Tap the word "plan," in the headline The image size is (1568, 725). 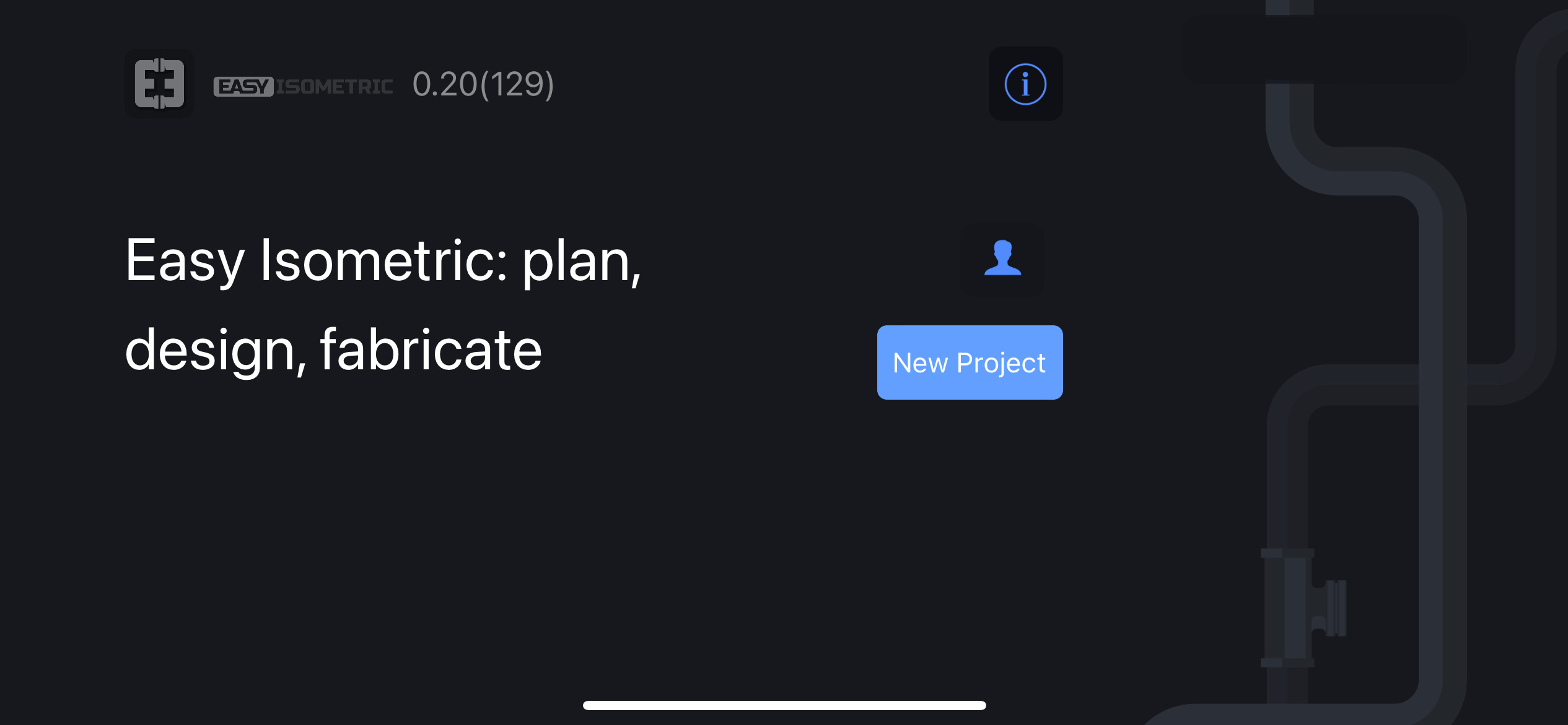click(x=581, y=263)
